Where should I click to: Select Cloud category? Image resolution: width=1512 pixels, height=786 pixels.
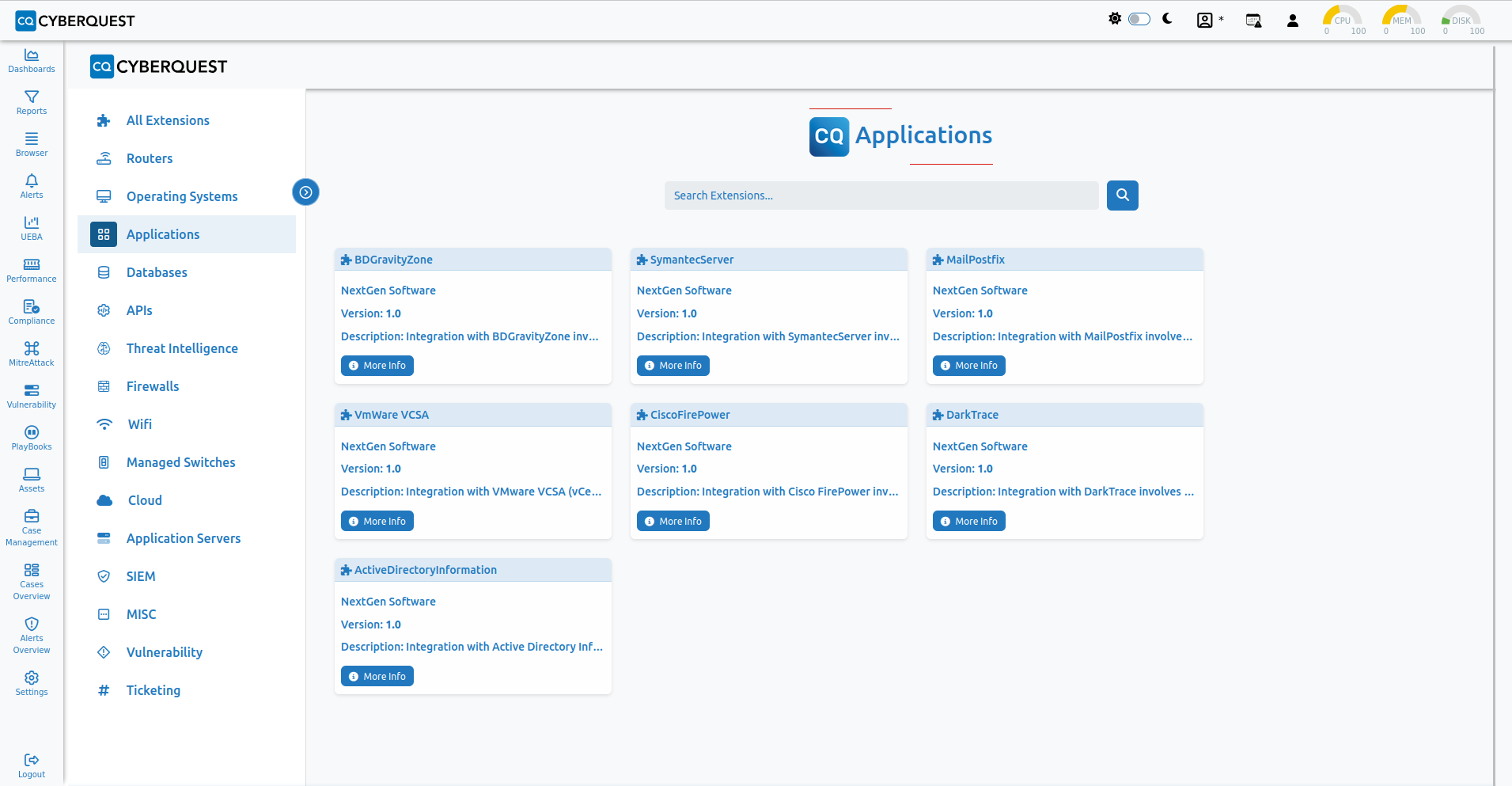[187, 500]
